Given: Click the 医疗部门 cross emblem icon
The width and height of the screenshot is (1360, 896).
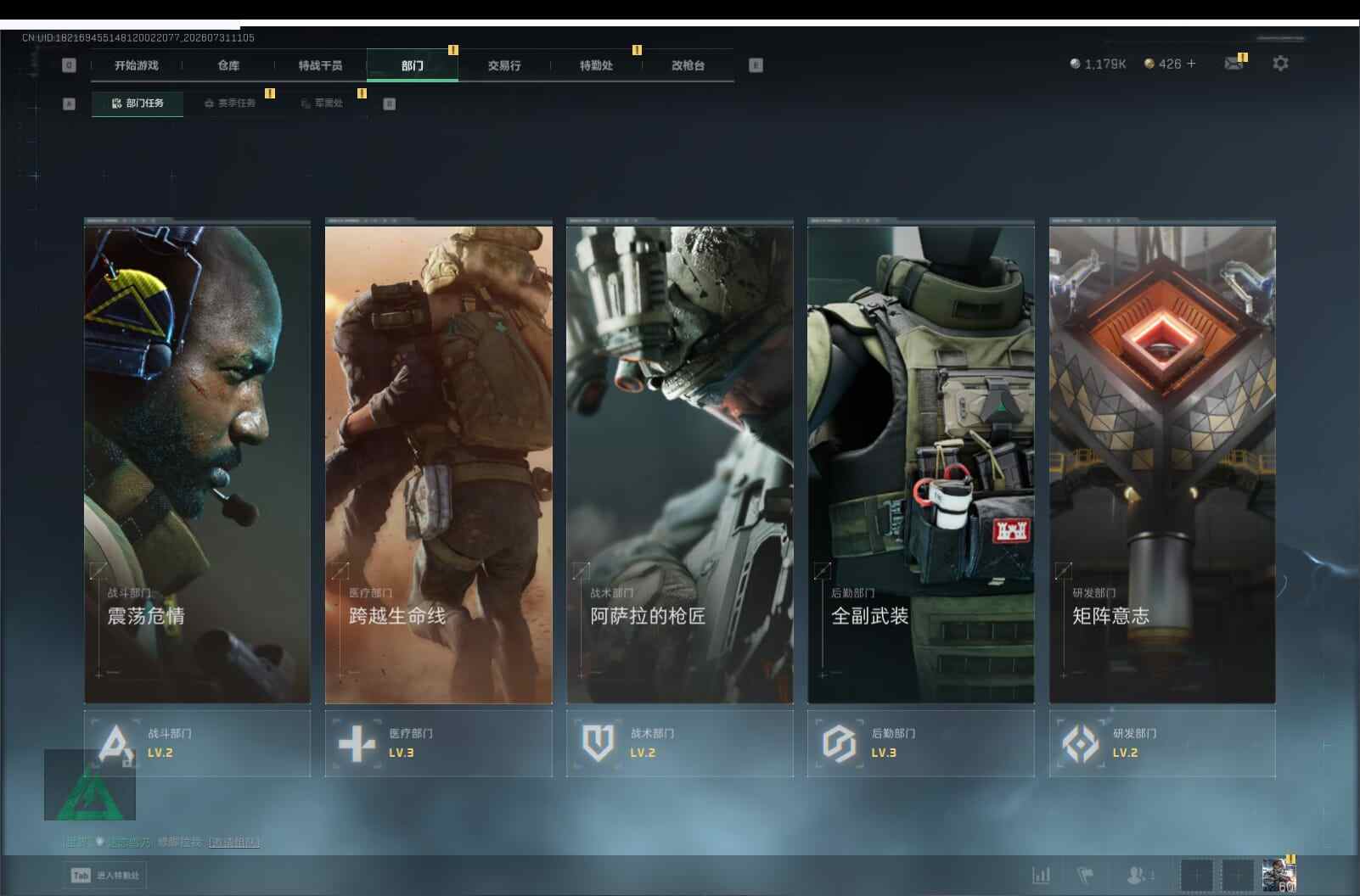Looking at the screenshot, I should coord(357,744).
